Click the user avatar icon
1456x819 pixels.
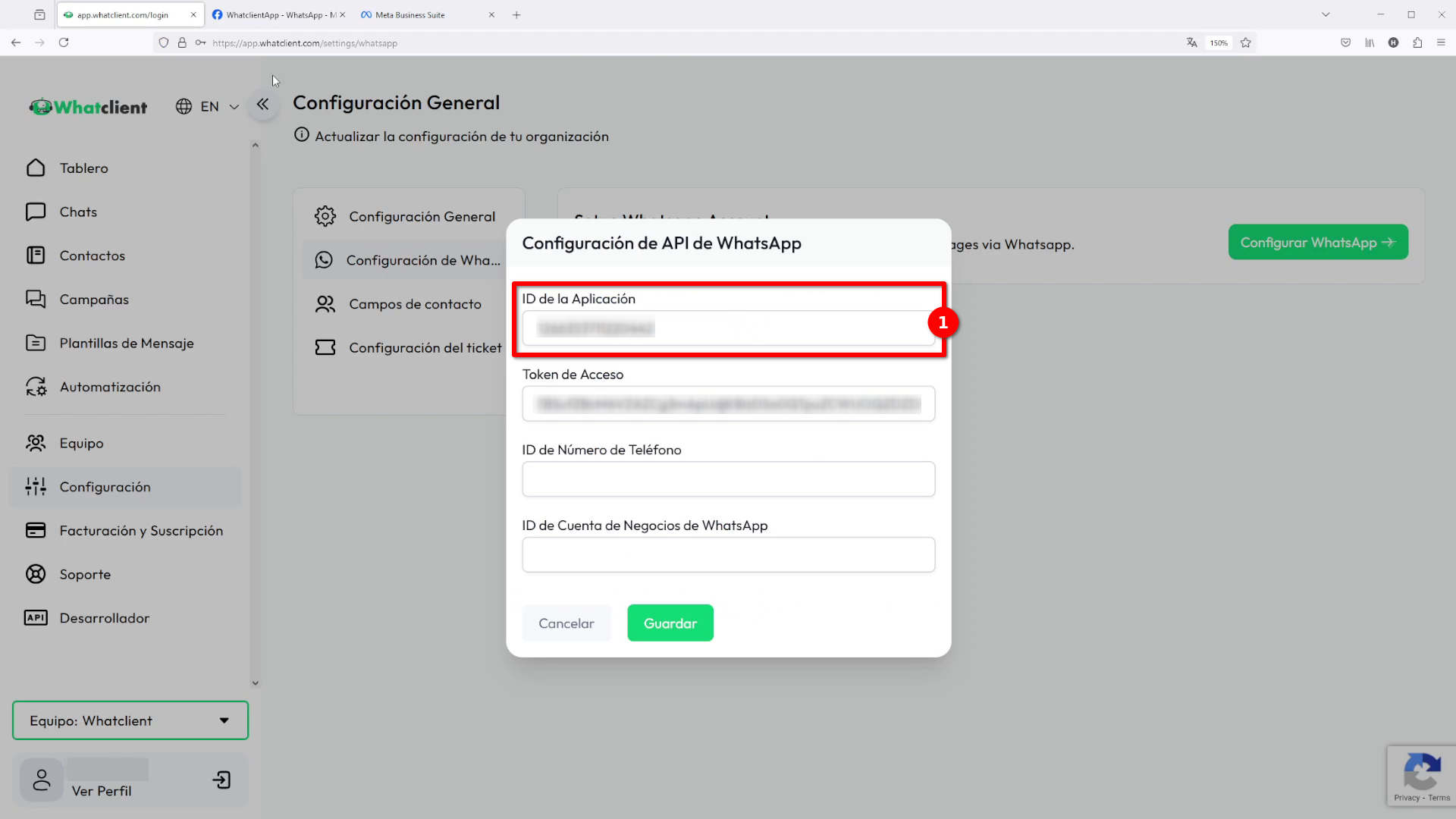[x=42, y=780]
